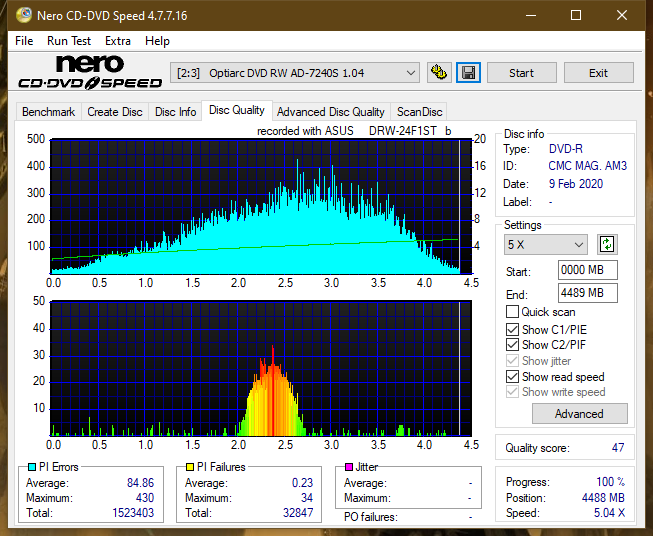Screen dimensions: 653x536
Task: Maximize the Nero CD-DVD Speed window
Action: [x=576, y=15]
